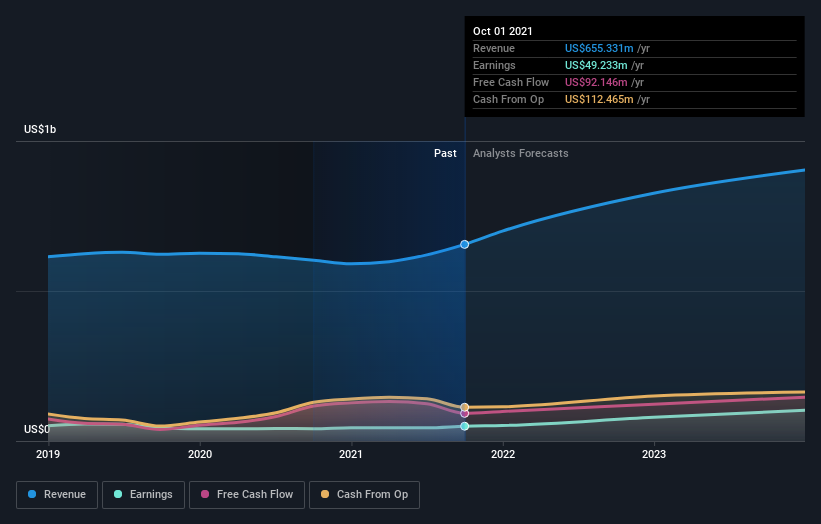Click the 2020 x-axis label
The height and width of the screenshot is (524, 821).
coord(200,454)
